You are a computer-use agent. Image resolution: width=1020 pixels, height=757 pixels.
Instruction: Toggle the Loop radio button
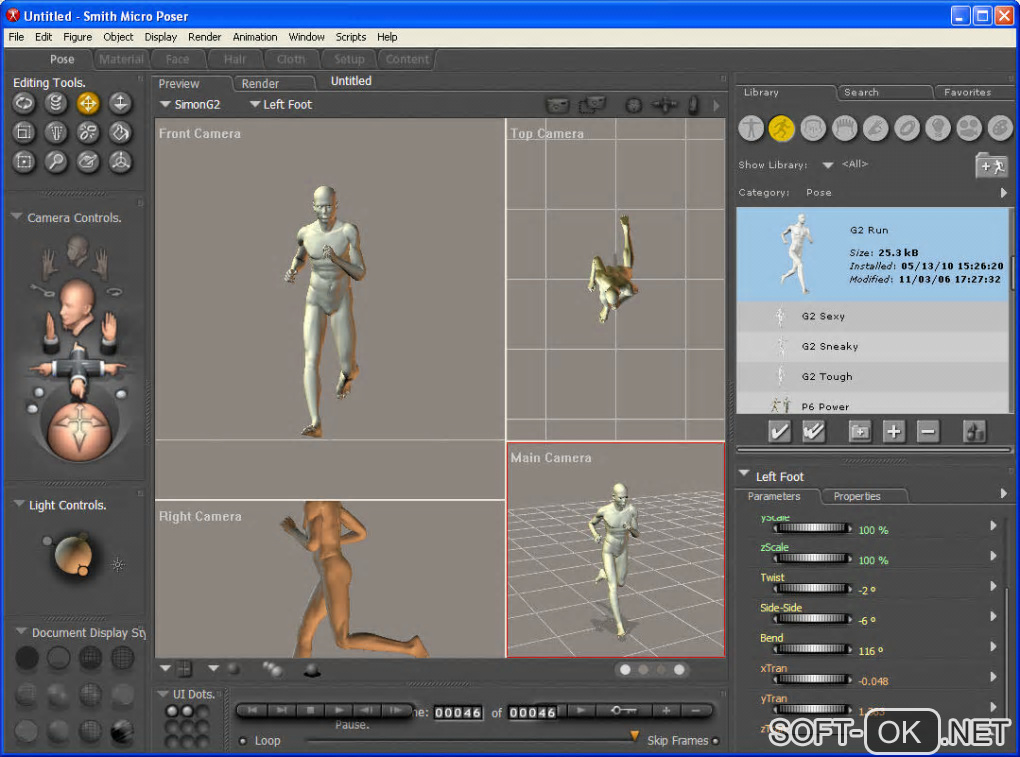tap(243, 741)
